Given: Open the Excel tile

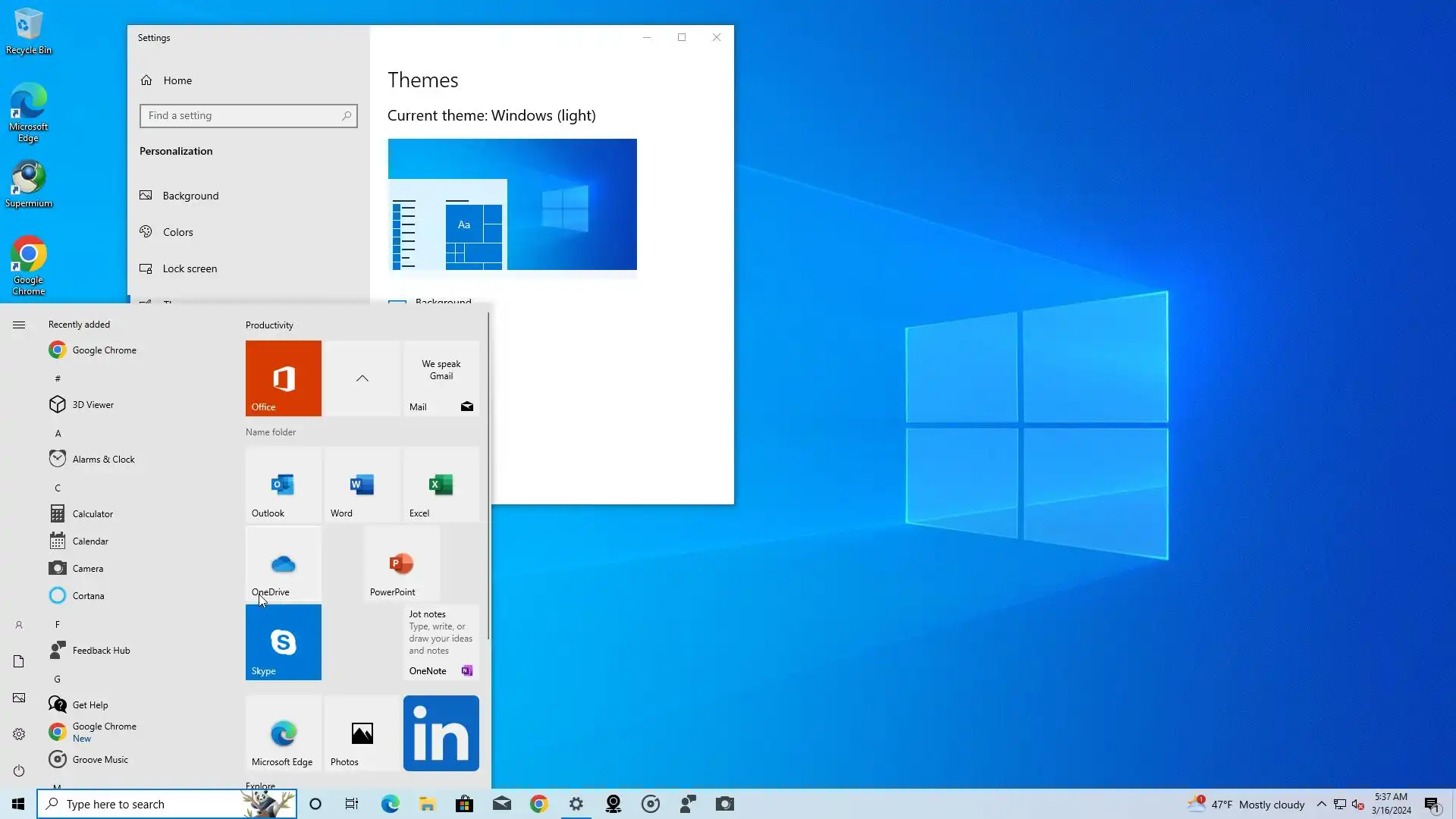Looking at the screenshot, I should [441, 485].
